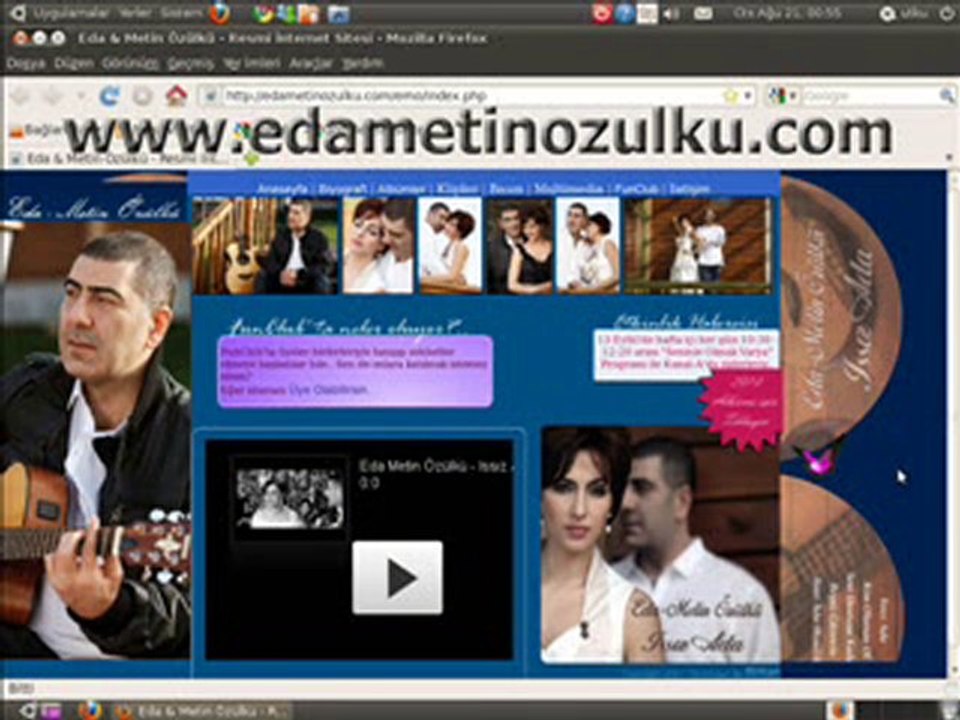Open the Klipler page link
This screenshot has height=720, width=960.
pos(457,189)
